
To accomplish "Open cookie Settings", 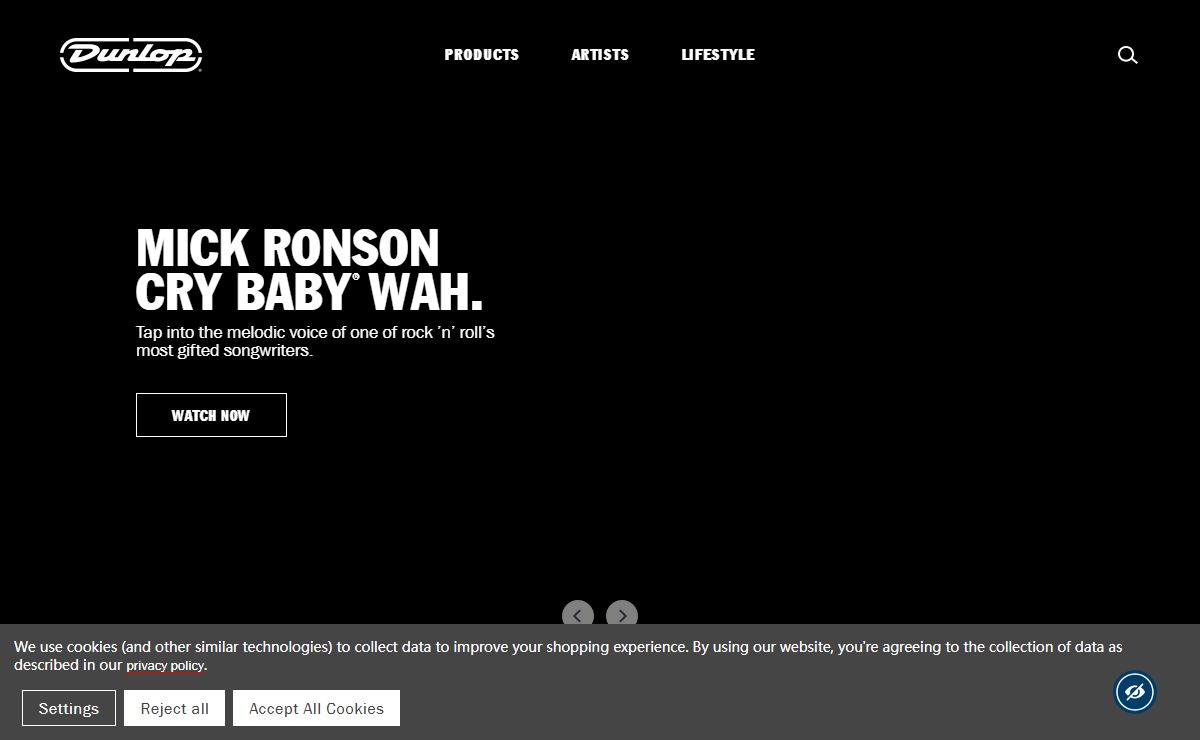I will coord(69,708).
